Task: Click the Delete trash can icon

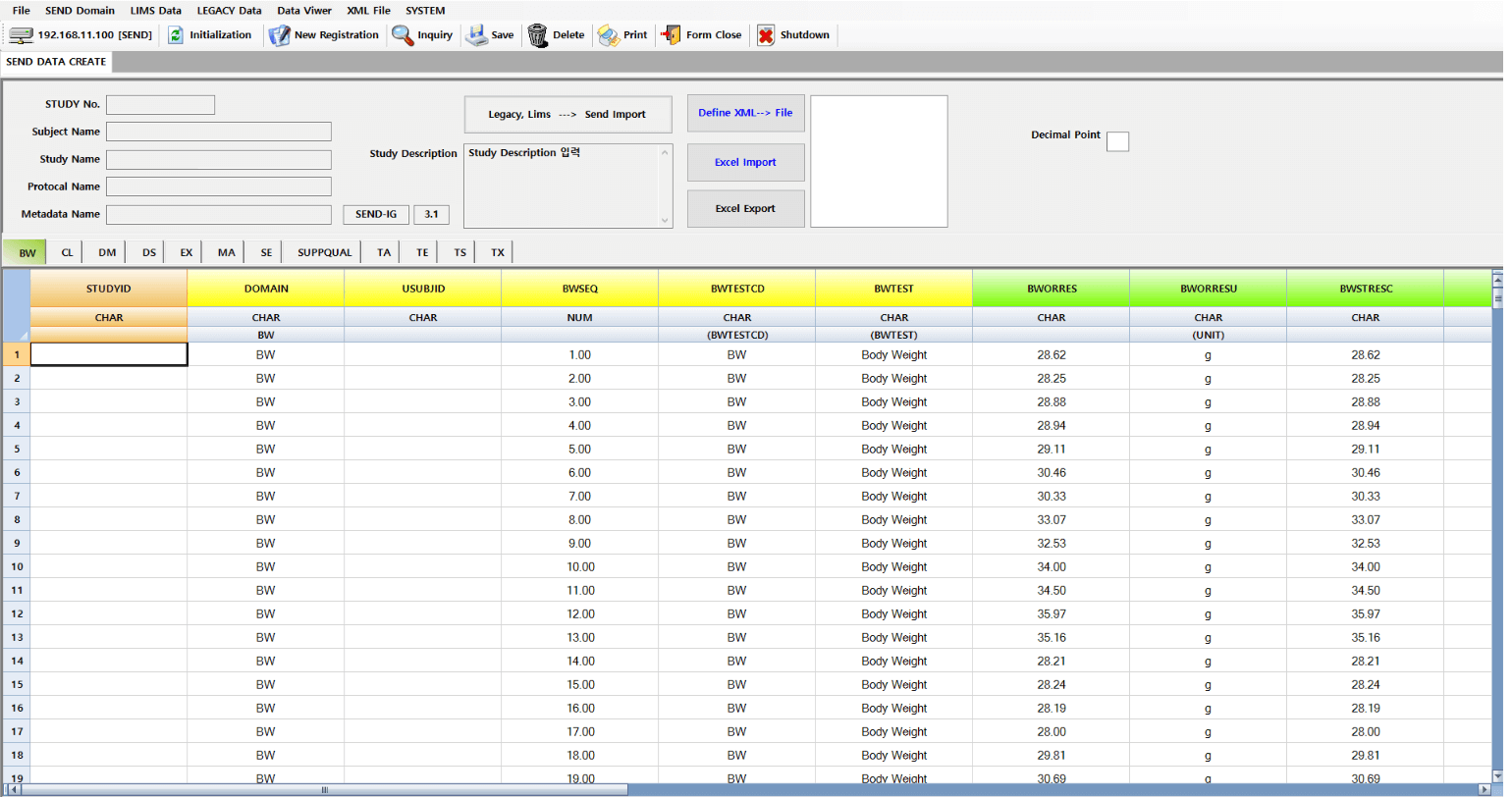Action: (538, 35)
